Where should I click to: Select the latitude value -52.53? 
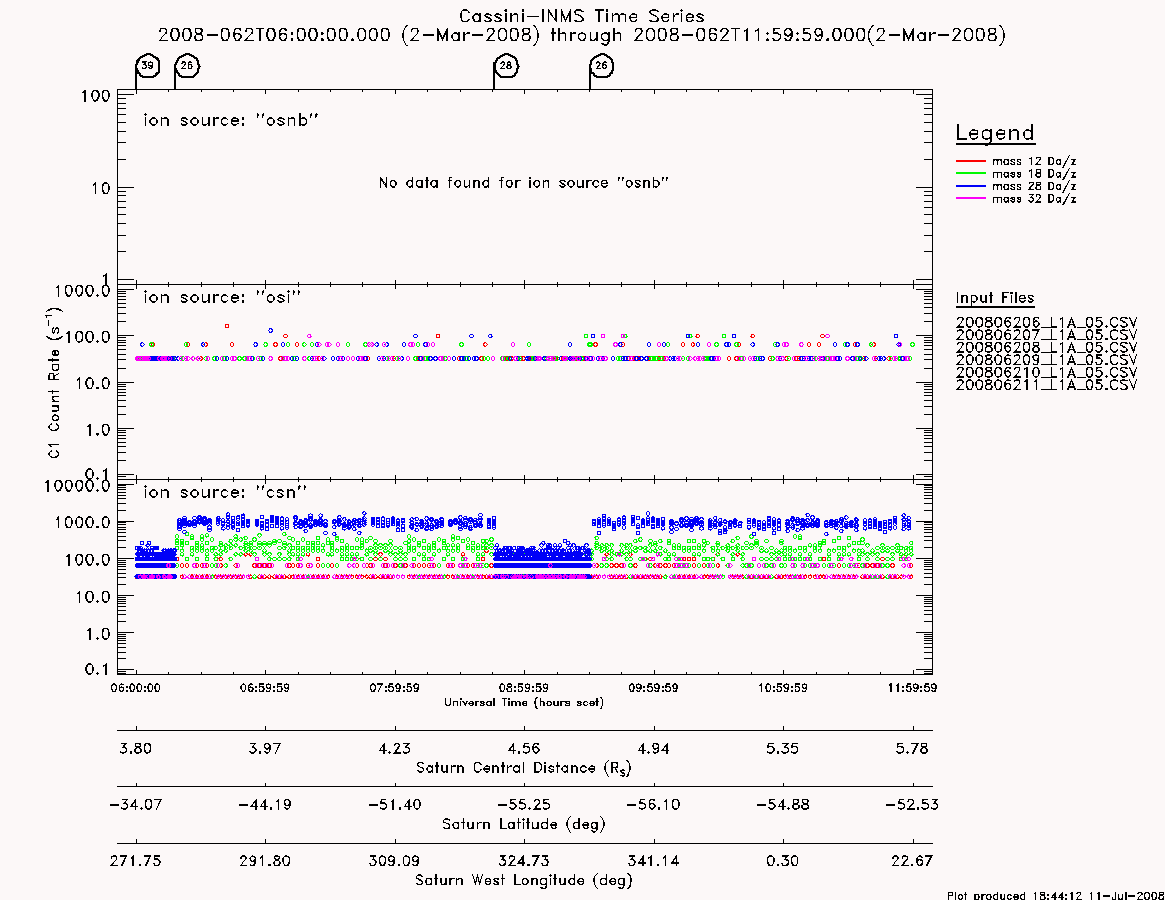tap(912, 805)
